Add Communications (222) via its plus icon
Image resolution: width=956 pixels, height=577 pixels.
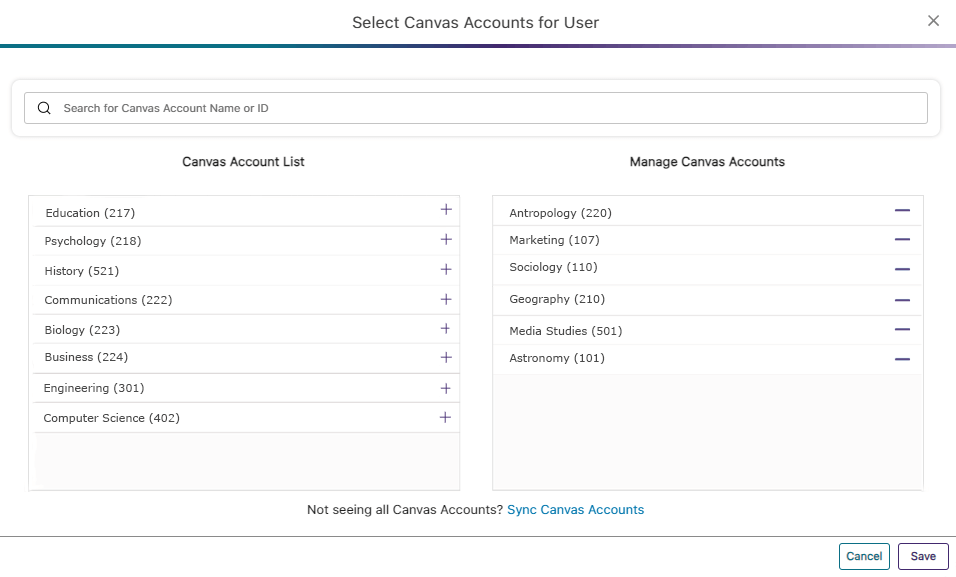(x=446, y=298)
